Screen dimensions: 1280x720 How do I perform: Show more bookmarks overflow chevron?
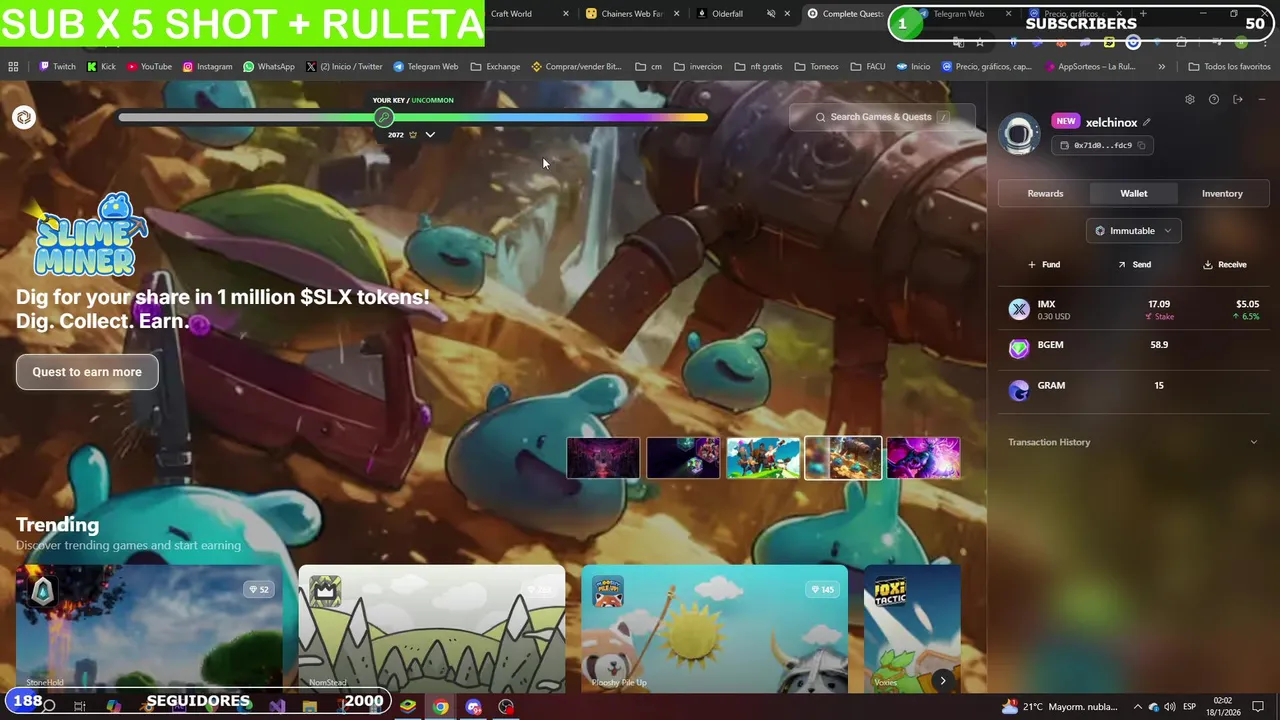tap(1161, 67)
